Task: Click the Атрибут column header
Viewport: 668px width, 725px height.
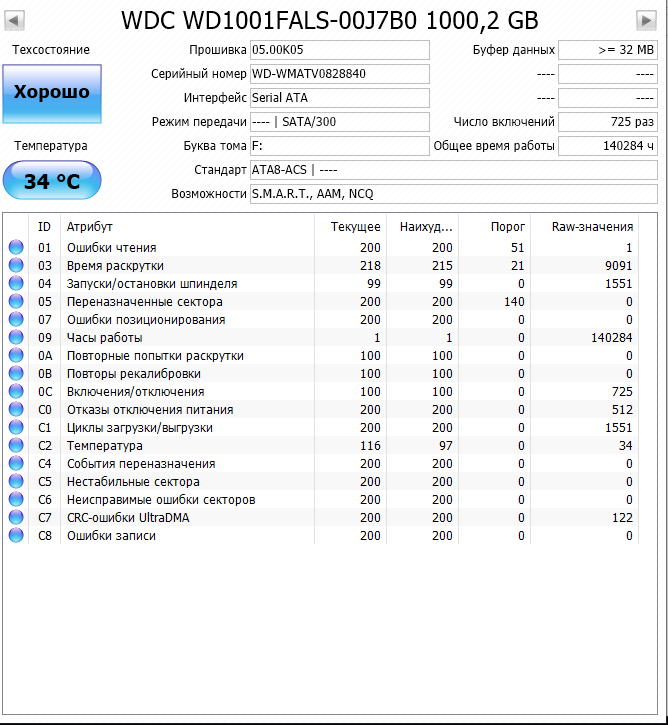Action: [x=90, y=227]
